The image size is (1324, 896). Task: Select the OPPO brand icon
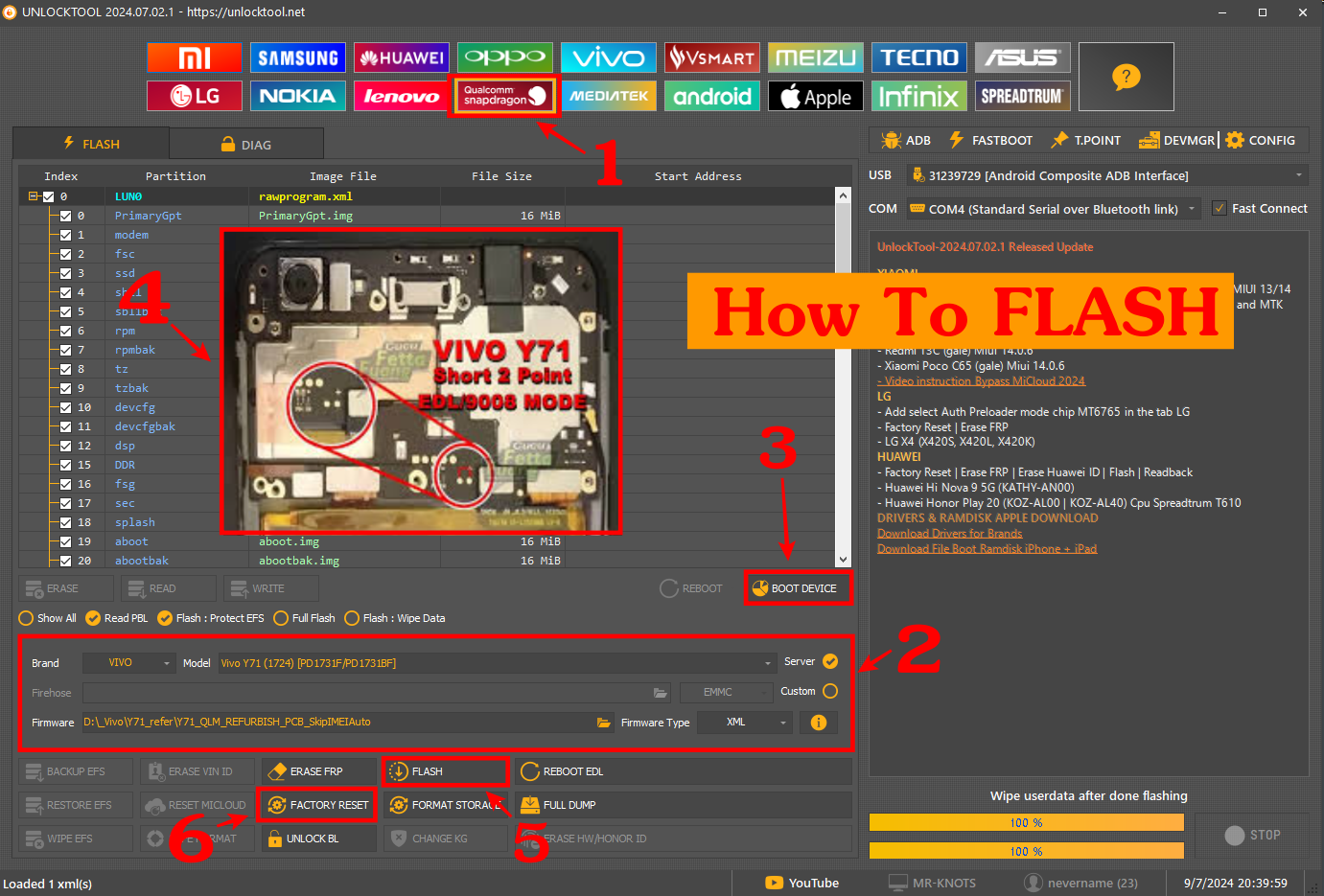(x=504, y=57)
